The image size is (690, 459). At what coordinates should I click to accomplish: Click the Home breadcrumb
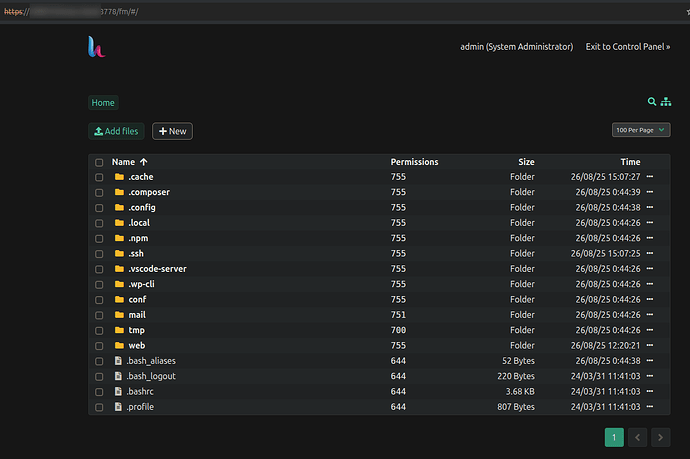[103, 103]
